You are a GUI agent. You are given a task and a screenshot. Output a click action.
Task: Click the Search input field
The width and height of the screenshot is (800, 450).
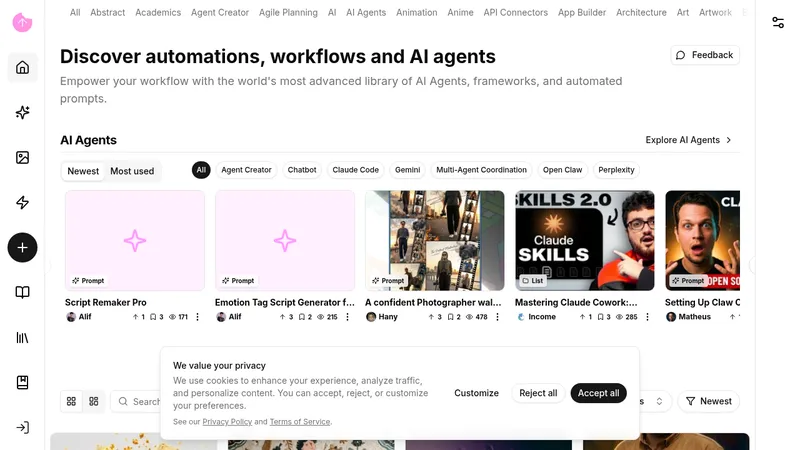coord(136,402)
